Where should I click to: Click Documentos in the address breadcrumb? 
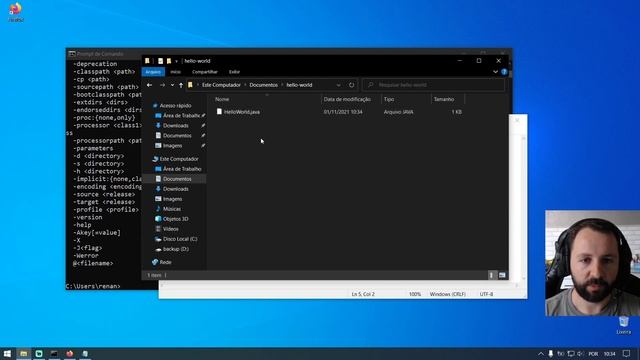pos(263,85)
